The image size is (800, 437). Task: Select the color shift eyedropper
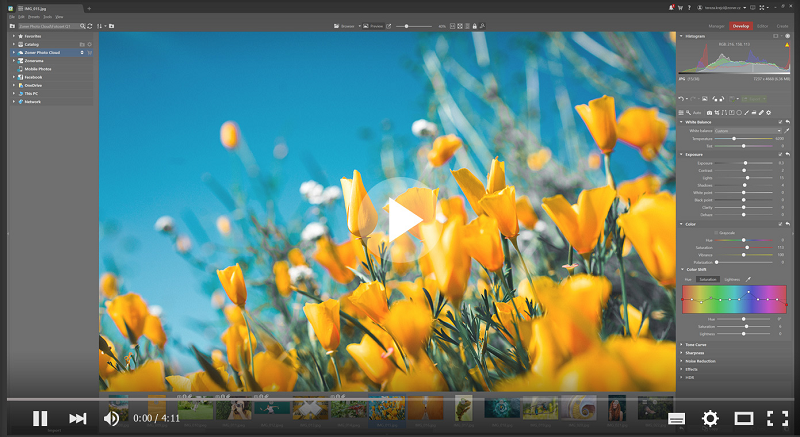(x=748, y=279)
